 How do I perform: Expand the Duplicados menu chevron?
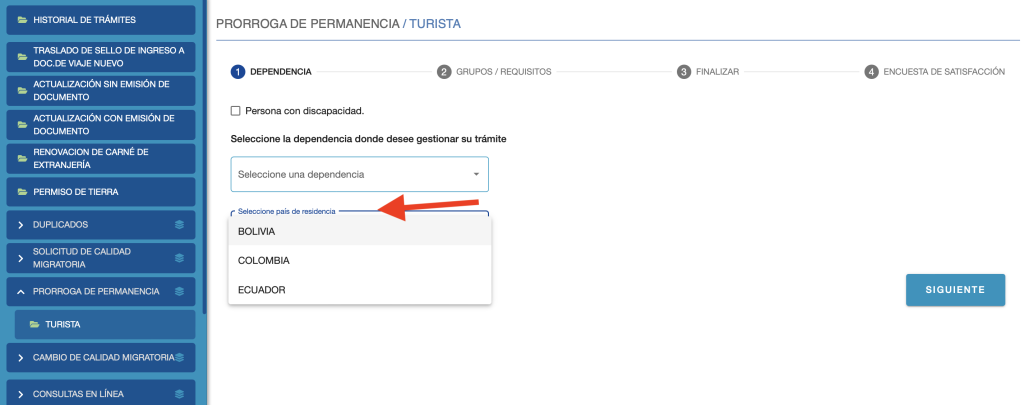tap(21, 225)
